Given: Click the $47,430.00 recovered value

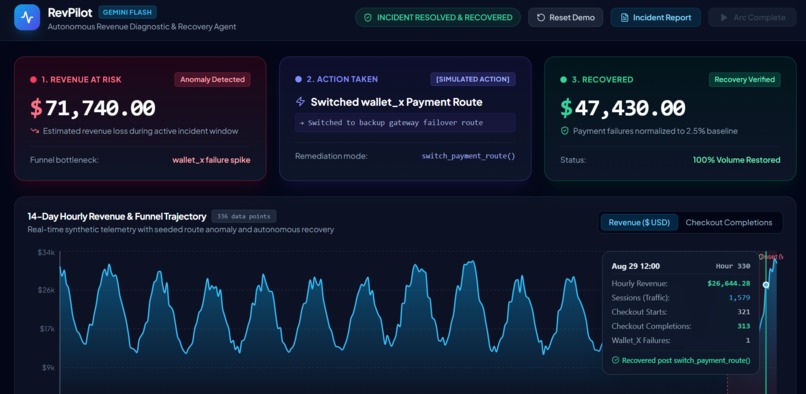Looking at the screenshot, I should [622, 108].
